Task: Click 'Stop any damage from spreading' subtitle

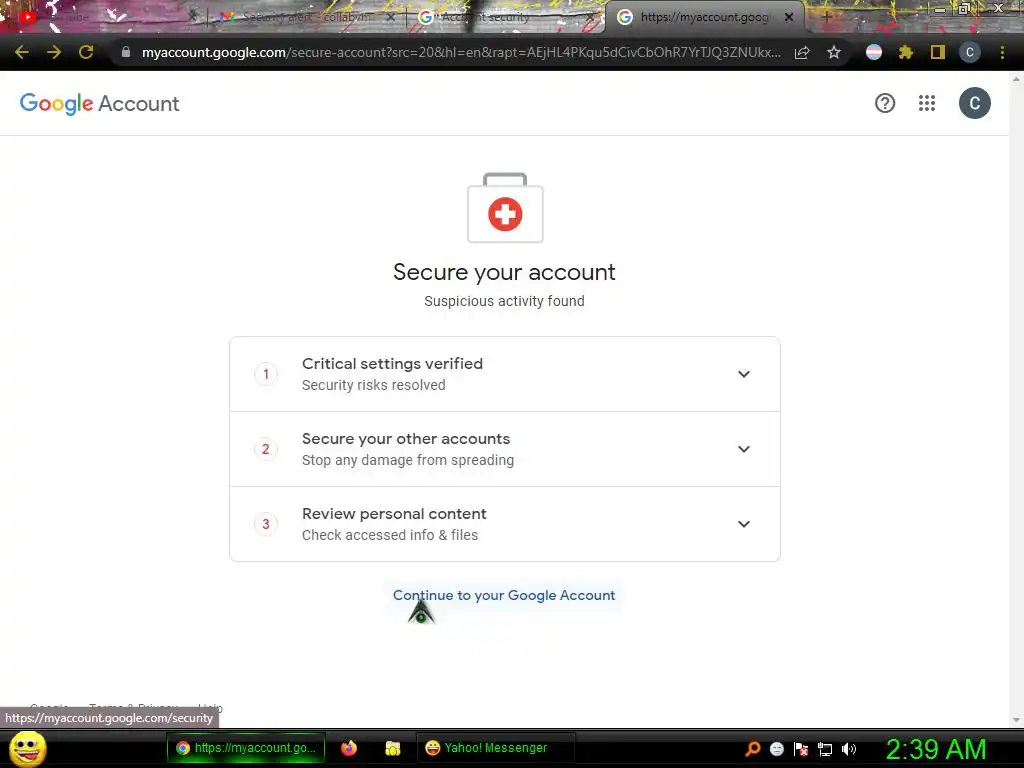Action: coord(408,460)
